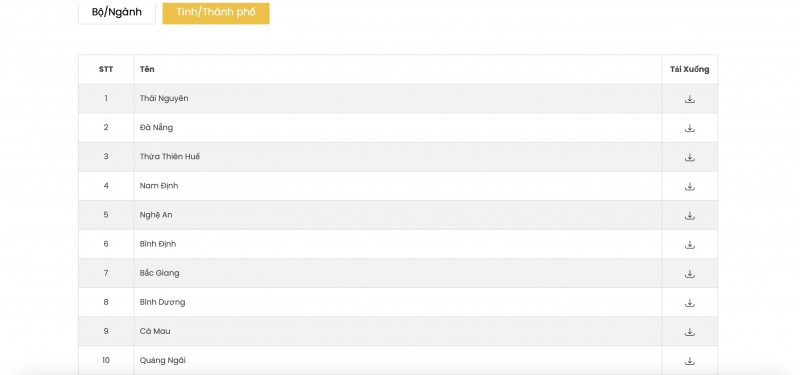Download the Đà Nẵng file
This screenshot has height=375, width=800.
coord(689,128)
